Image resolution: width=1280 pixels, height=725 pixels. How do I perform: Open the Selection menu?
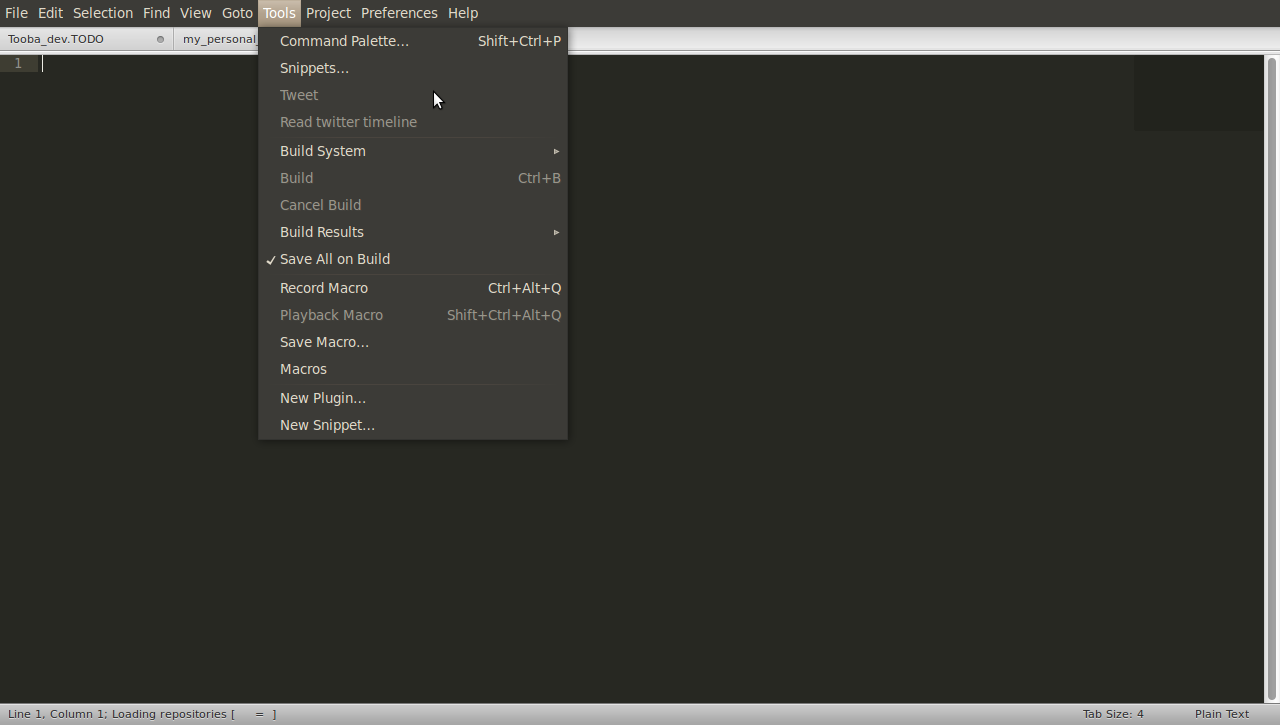tap(103, 13)
